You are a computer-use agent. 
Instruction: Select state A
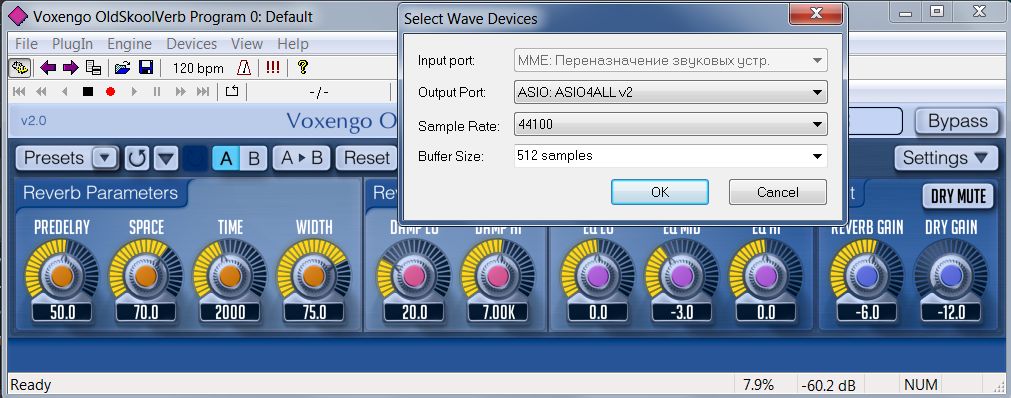(x=226, y=158)
